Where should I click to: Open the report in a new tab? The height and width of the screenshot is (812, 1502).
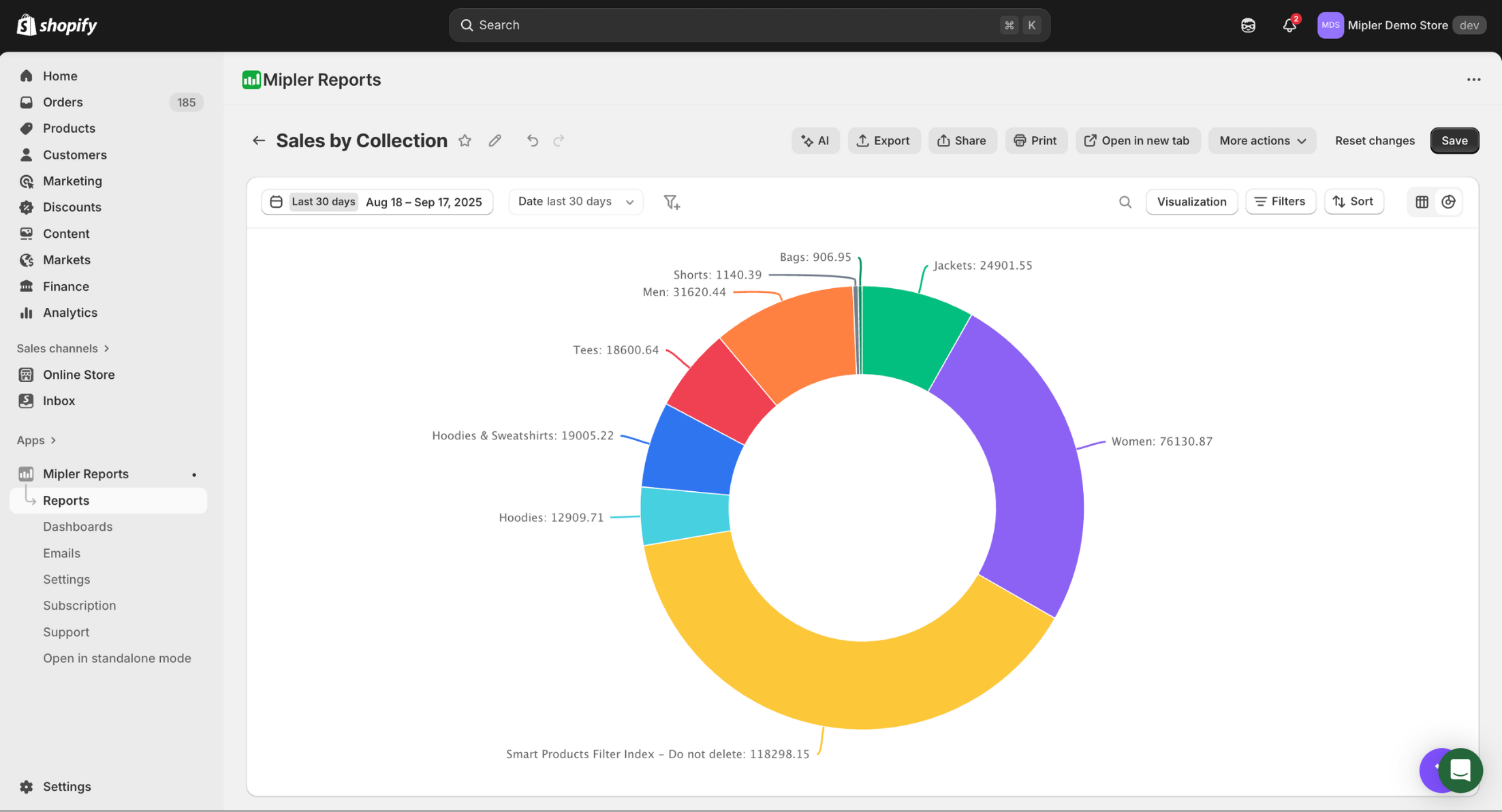click(x=1138, y=140)
